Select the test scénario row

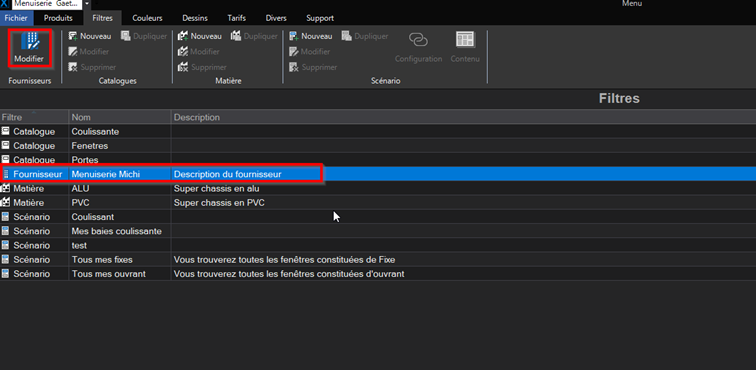tap(378, 246)
